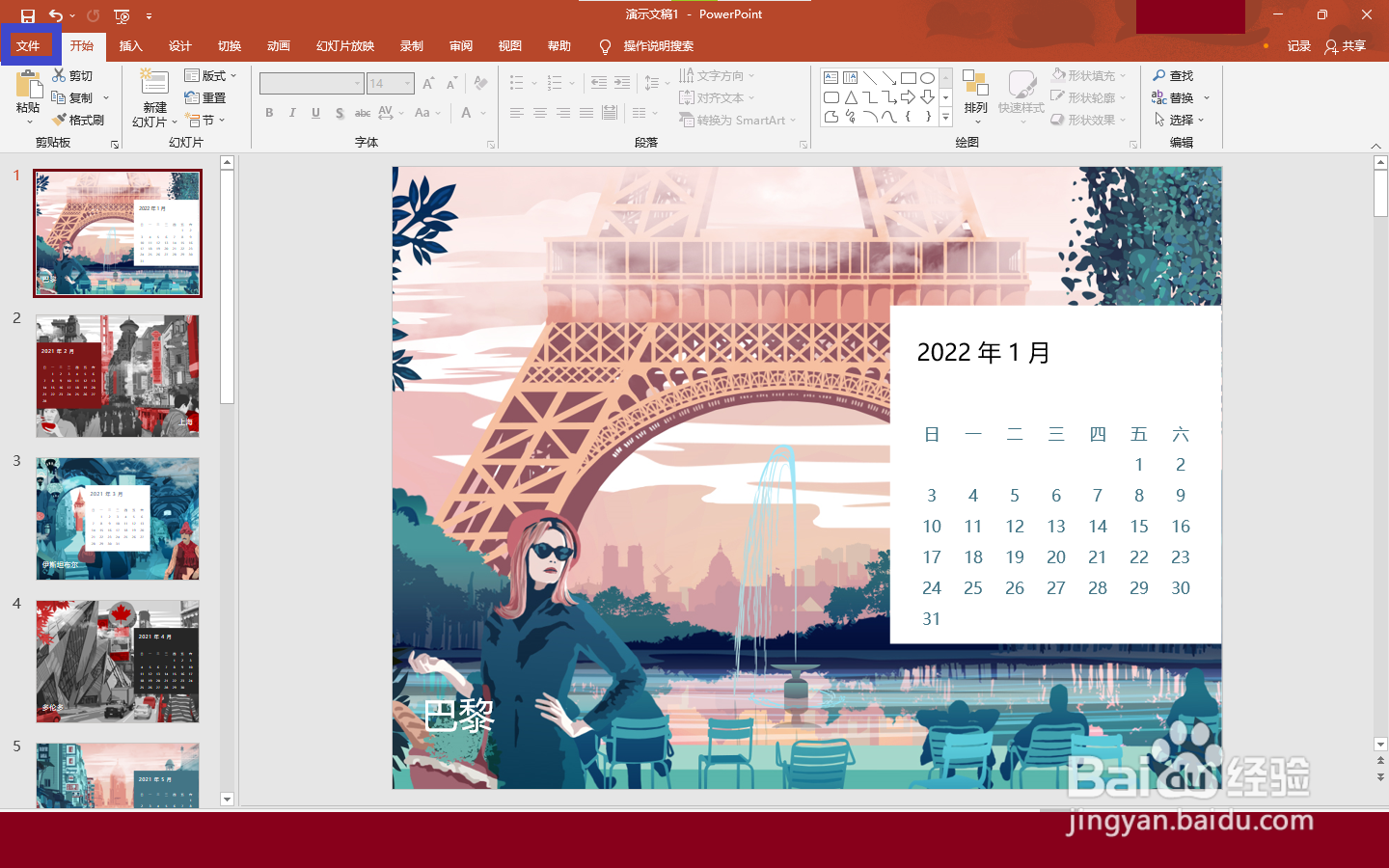Open the 切换 ribbon tab
The width and height of the screenshot is (1389, 868).
230,46
